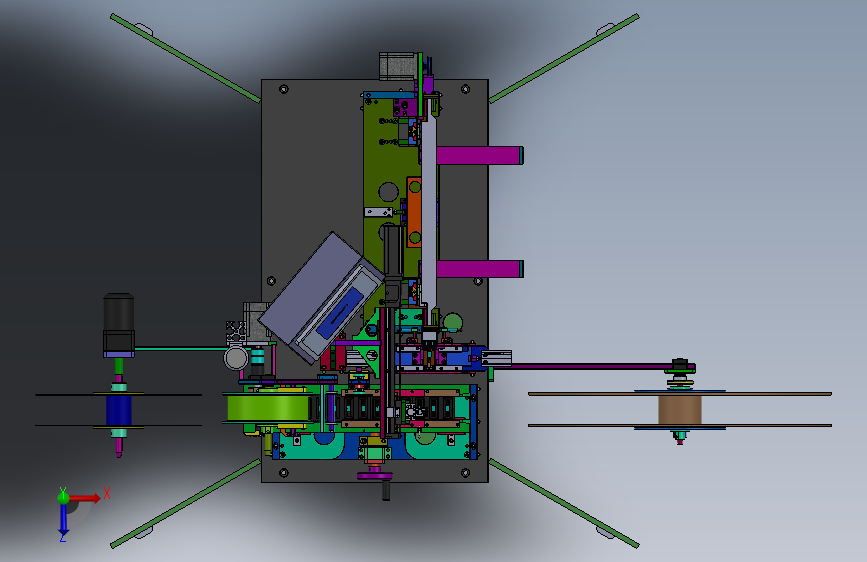
Task: Select the top-right green support leg
Action: tap(564, 59)
